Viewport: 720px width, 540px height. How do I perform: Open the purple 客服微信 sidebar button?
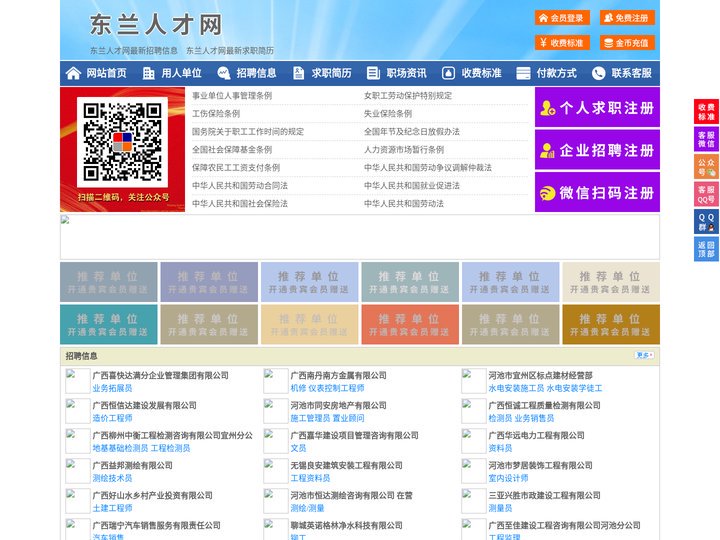(706, 139)
